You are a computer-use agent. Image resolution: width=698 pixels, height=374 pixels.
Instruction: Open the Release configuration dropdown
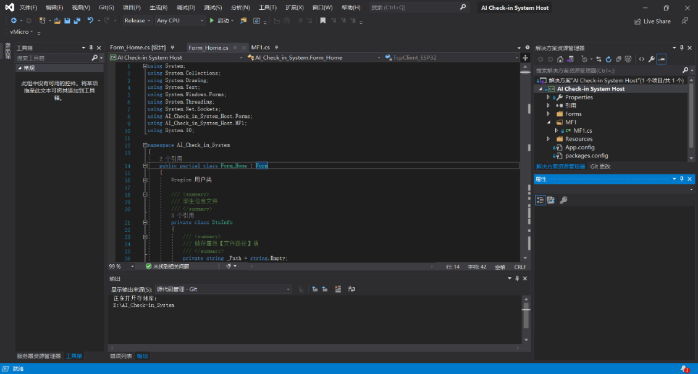click(x=137, y=20)
